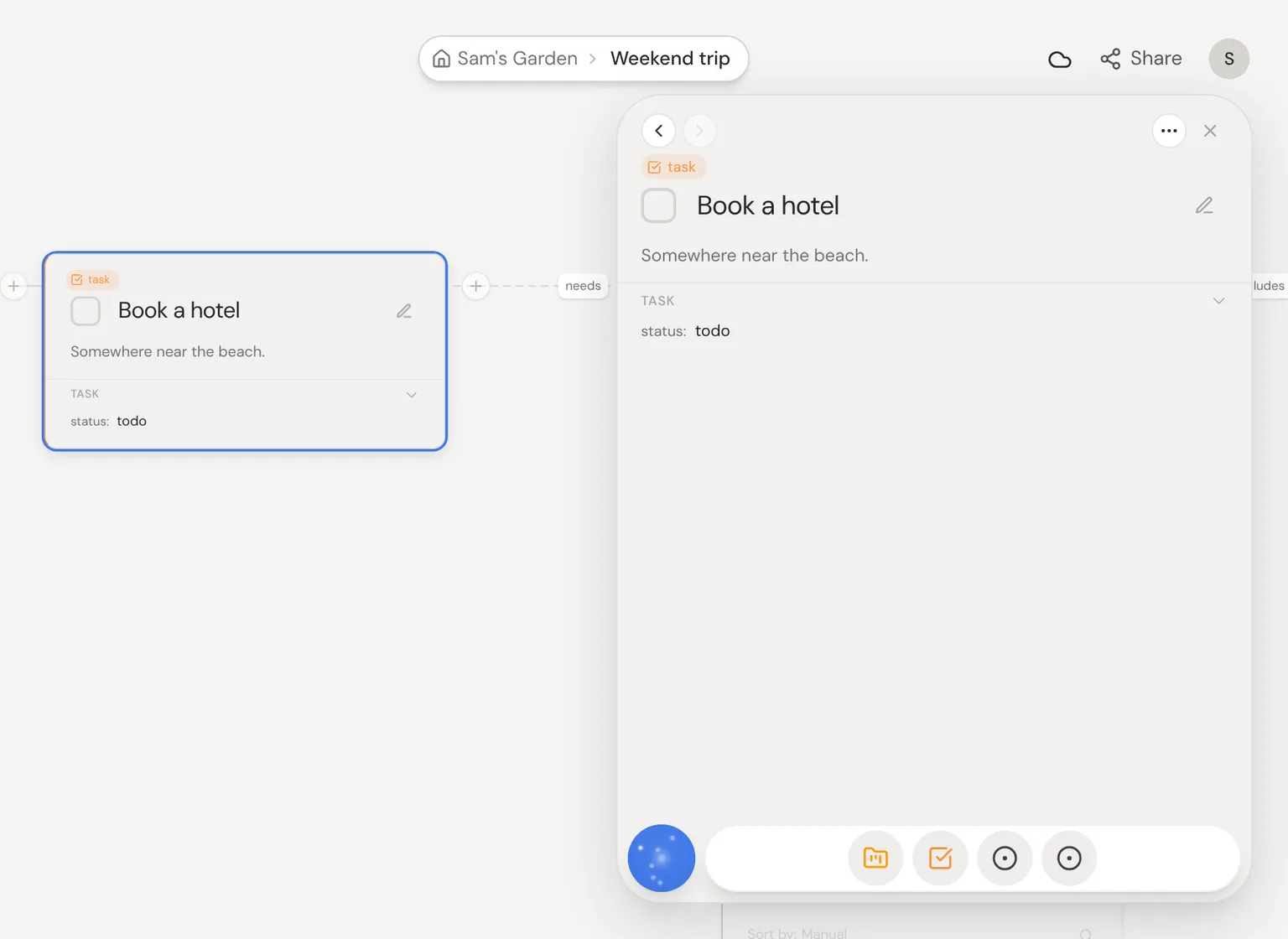Add a connection left of the card
The height and width of the screenshot is (939, 1288).
13,286
